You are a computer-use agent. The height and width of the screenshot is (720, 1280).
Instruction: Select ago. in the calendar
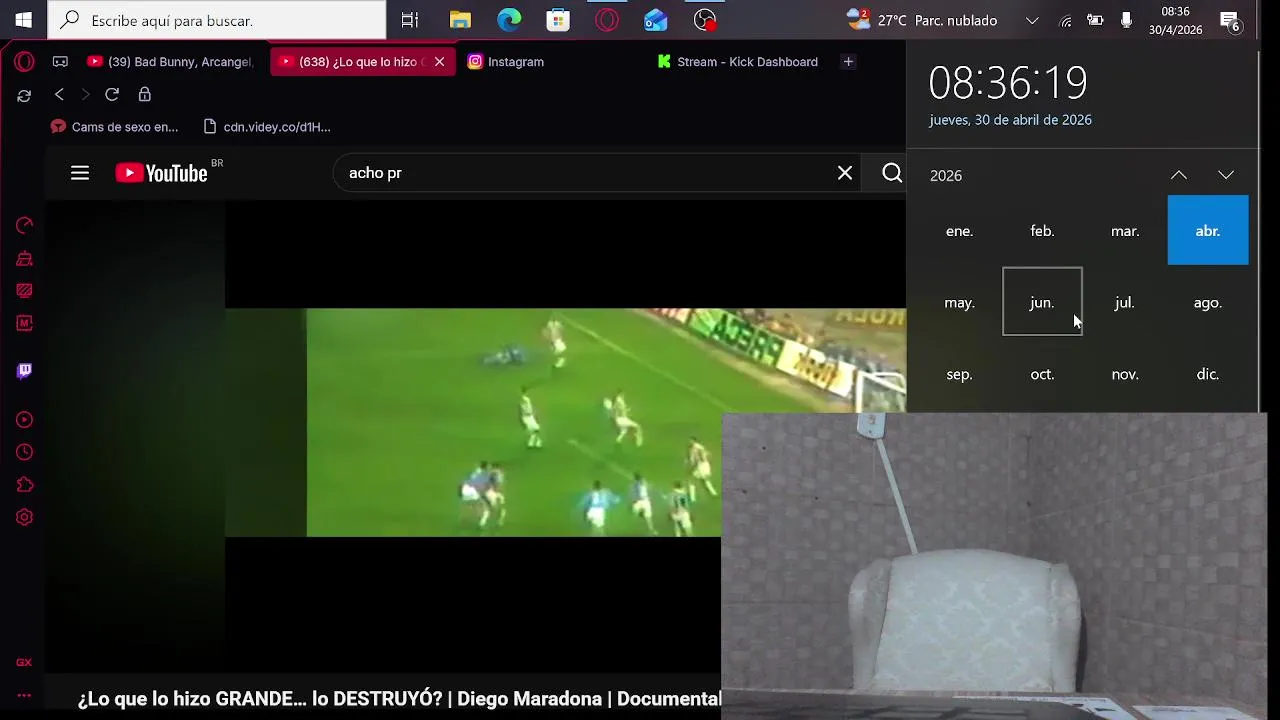1208,302
